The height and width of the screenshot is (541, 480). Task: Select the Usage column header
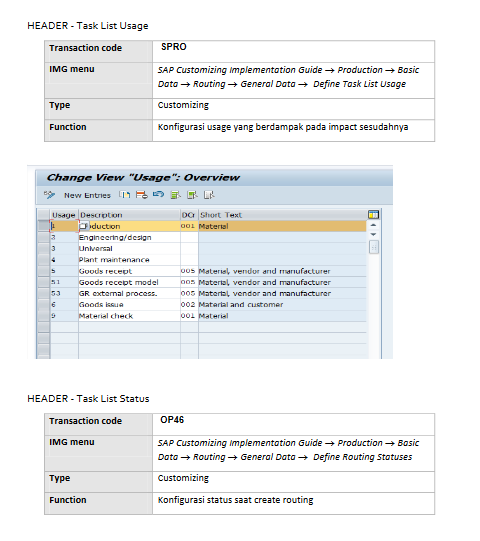click(64, 215)
